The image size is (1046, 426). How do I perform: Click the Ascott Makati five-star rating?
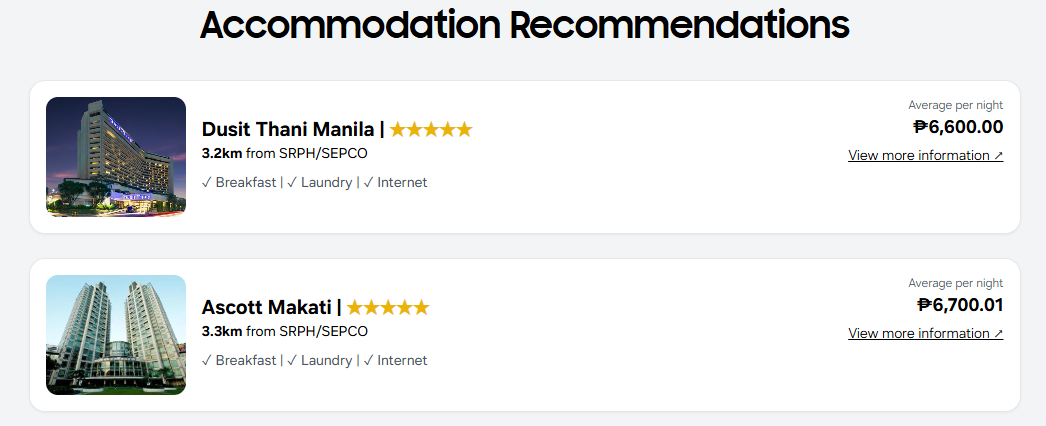coord(388,307)
